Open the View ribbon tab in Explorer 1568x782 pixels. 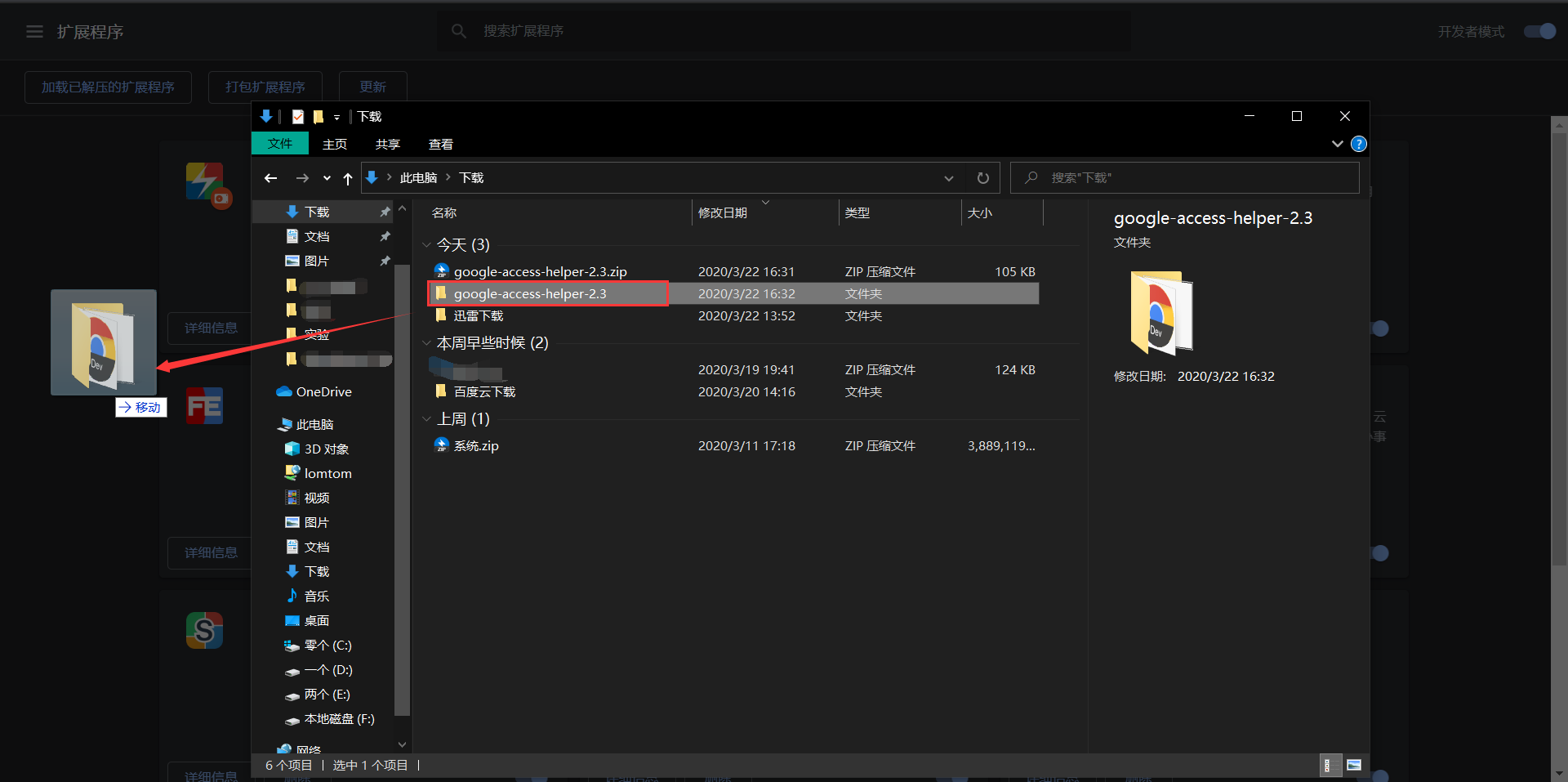tap(441, 144)
